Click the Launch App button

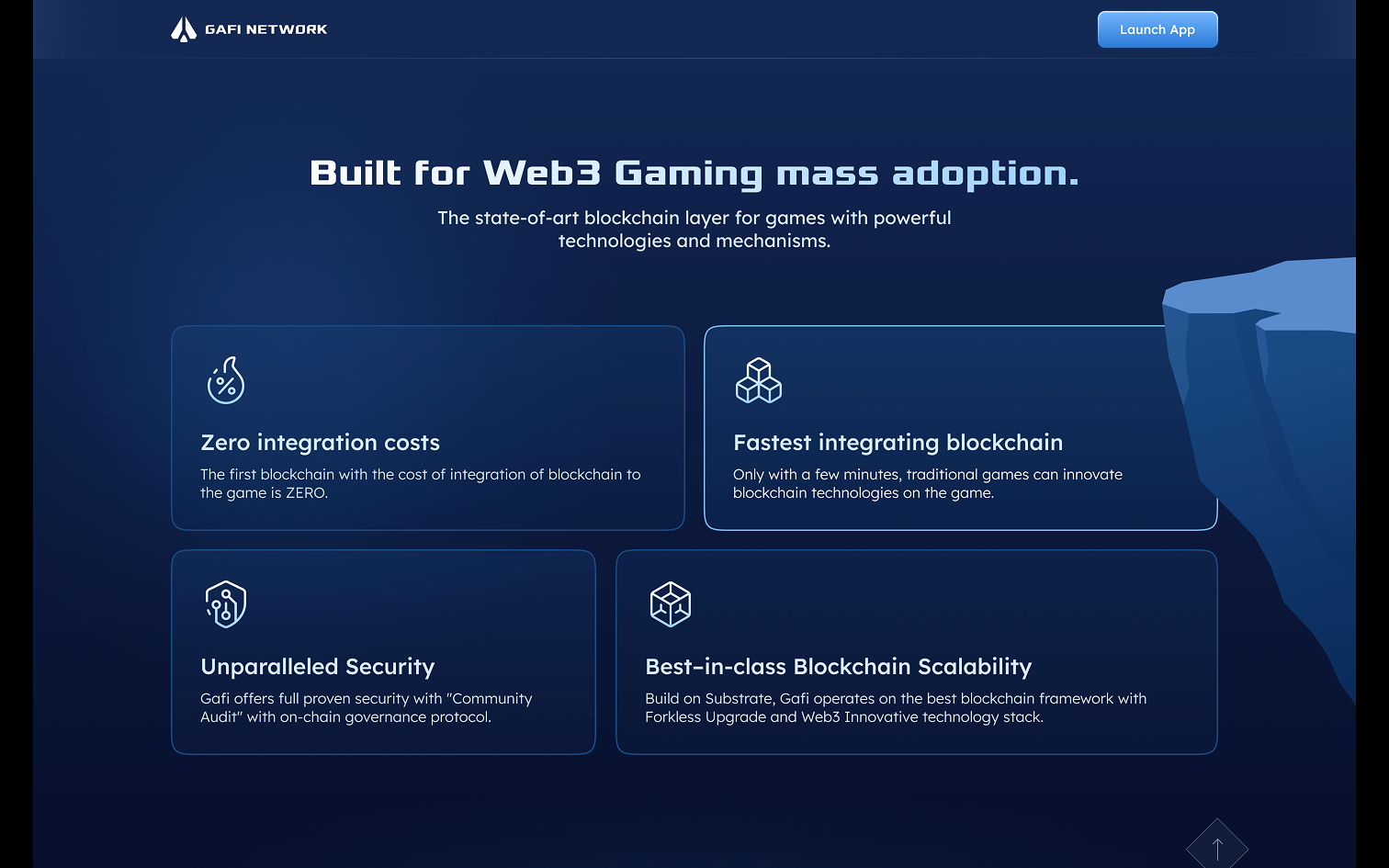(x=1157, y=28)
